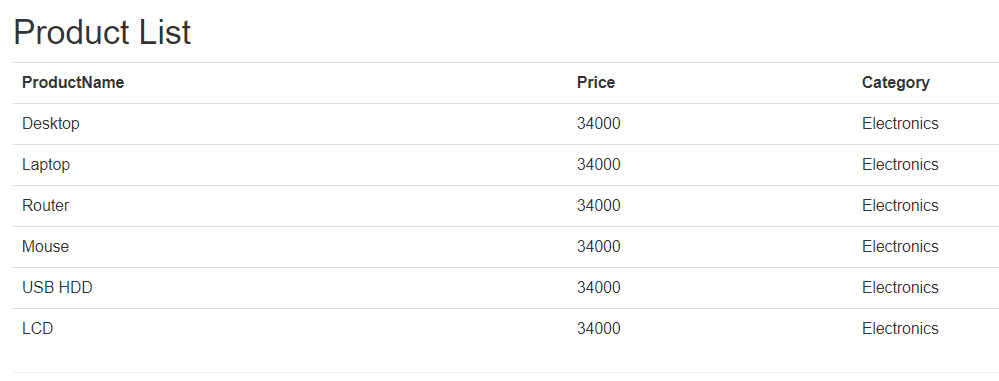Select the Category column header
Viewport: 999px width, 381px height.
[x=896, y=83]
